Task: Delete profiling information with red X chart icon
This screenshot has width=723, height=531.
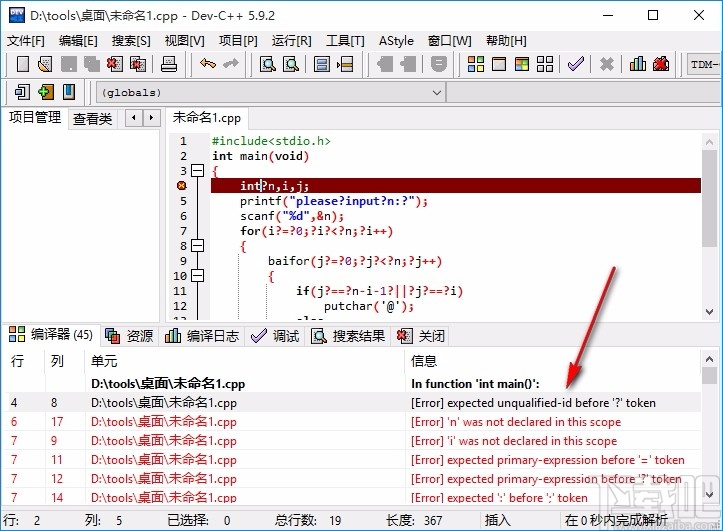Action: tap(661, 64)
